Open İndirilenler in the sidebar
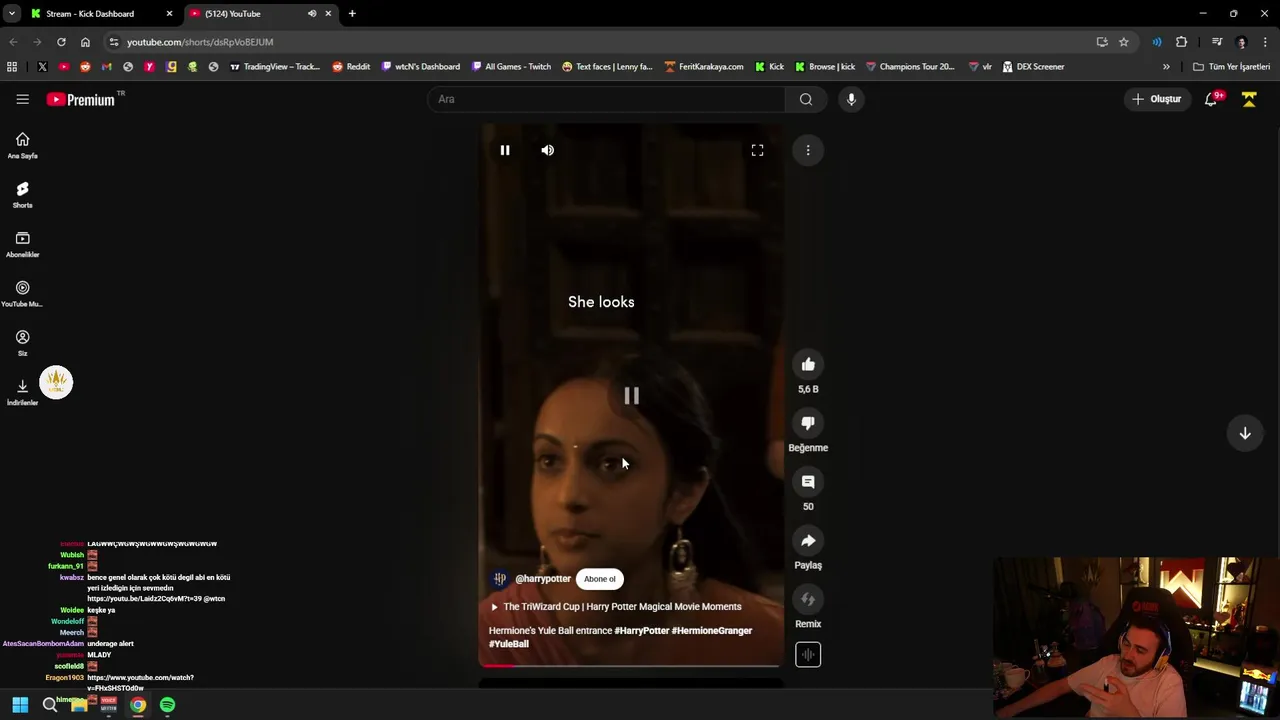This screenshot has width=1280, height=720. (22, 393)
